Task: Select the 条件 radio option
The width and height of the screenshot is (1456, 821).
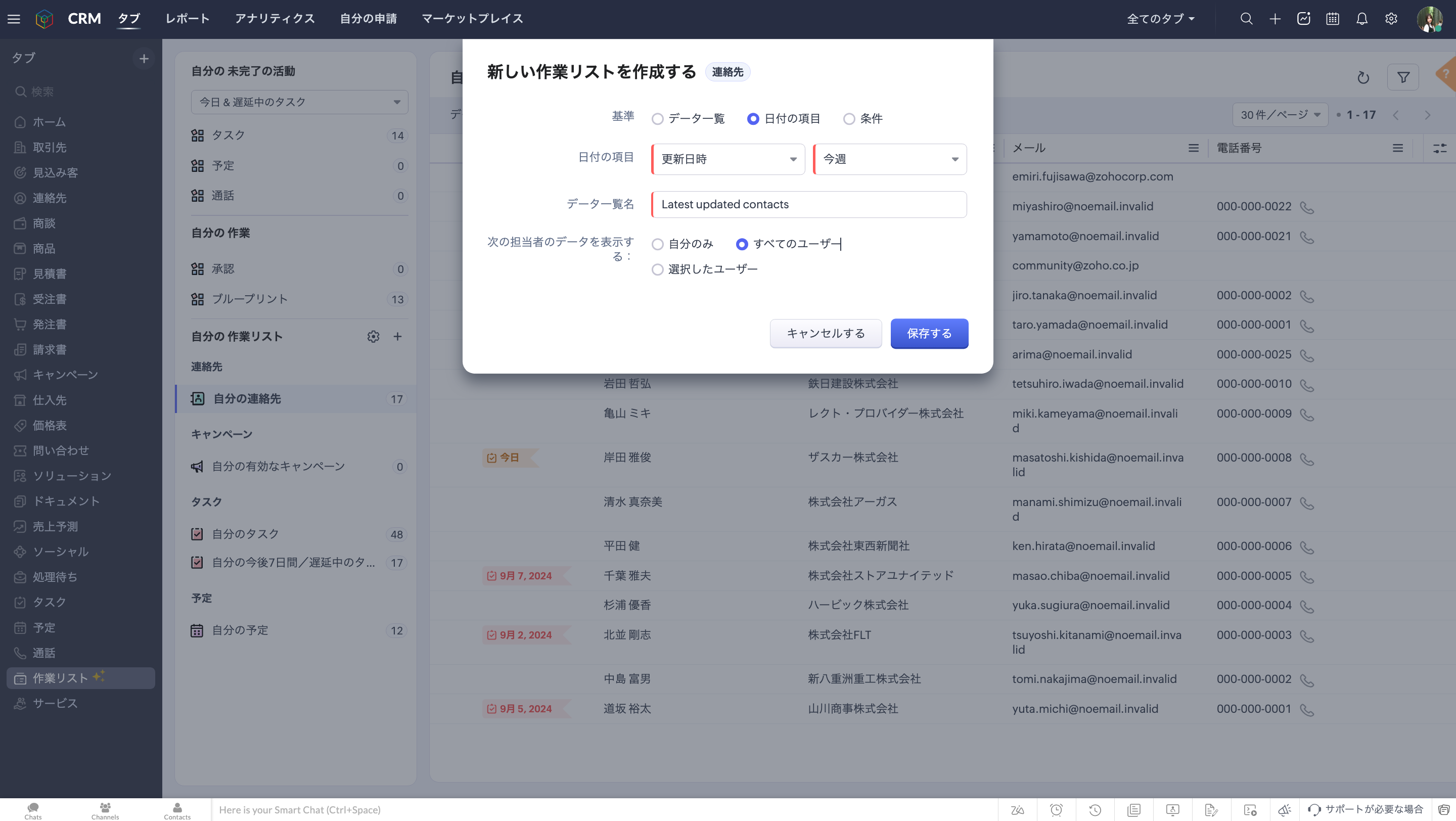Action: click(848, 119)
